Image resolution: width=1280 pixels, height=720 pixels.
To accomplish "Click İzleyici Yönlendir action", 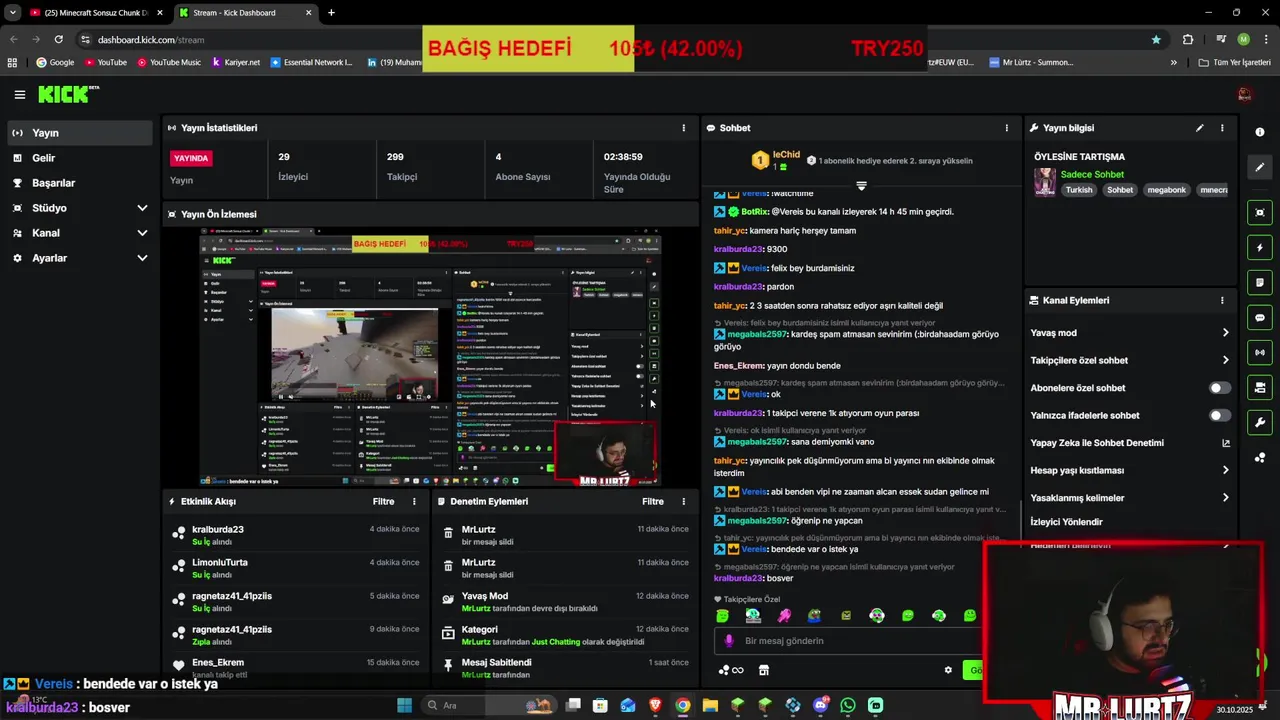I will pos(1066,522).
